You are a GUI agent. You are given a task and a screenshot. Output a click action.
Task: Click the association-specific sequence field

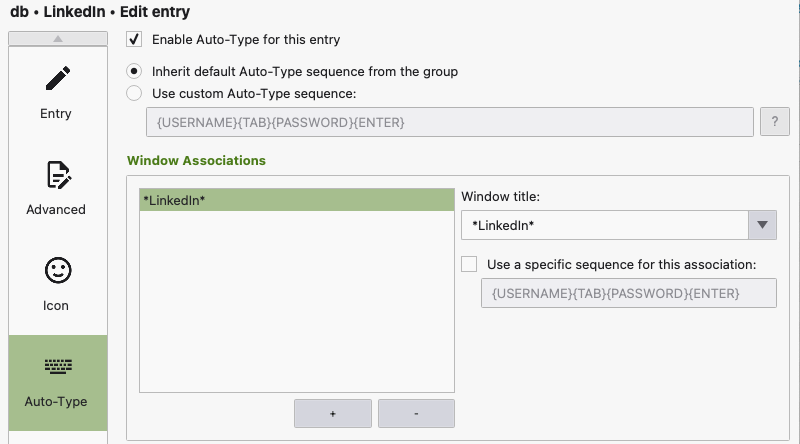coord(629,293)
